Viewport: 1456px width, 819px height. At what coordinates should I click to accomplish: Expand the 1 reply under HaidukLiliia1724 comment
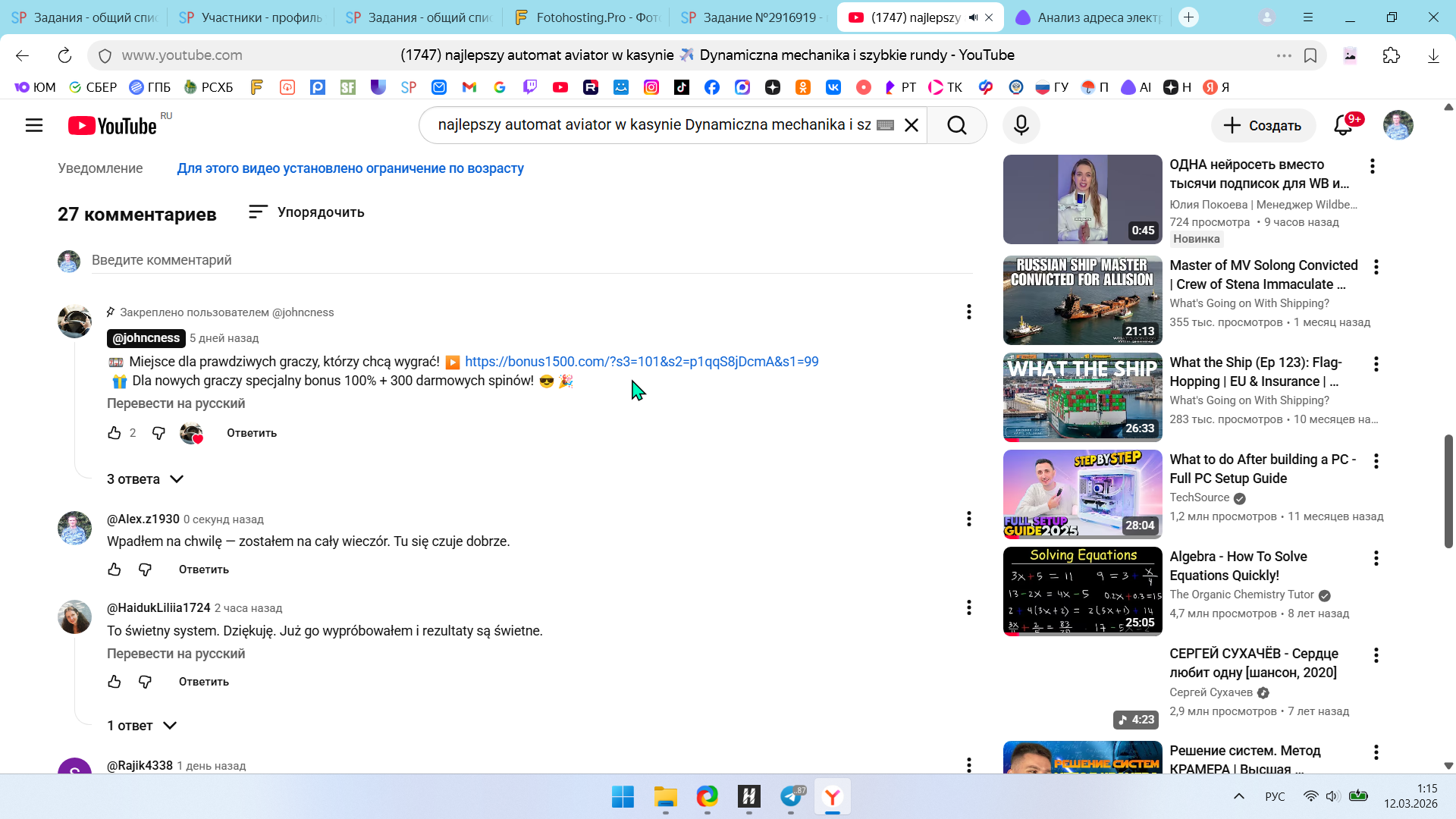pos(142,726)
